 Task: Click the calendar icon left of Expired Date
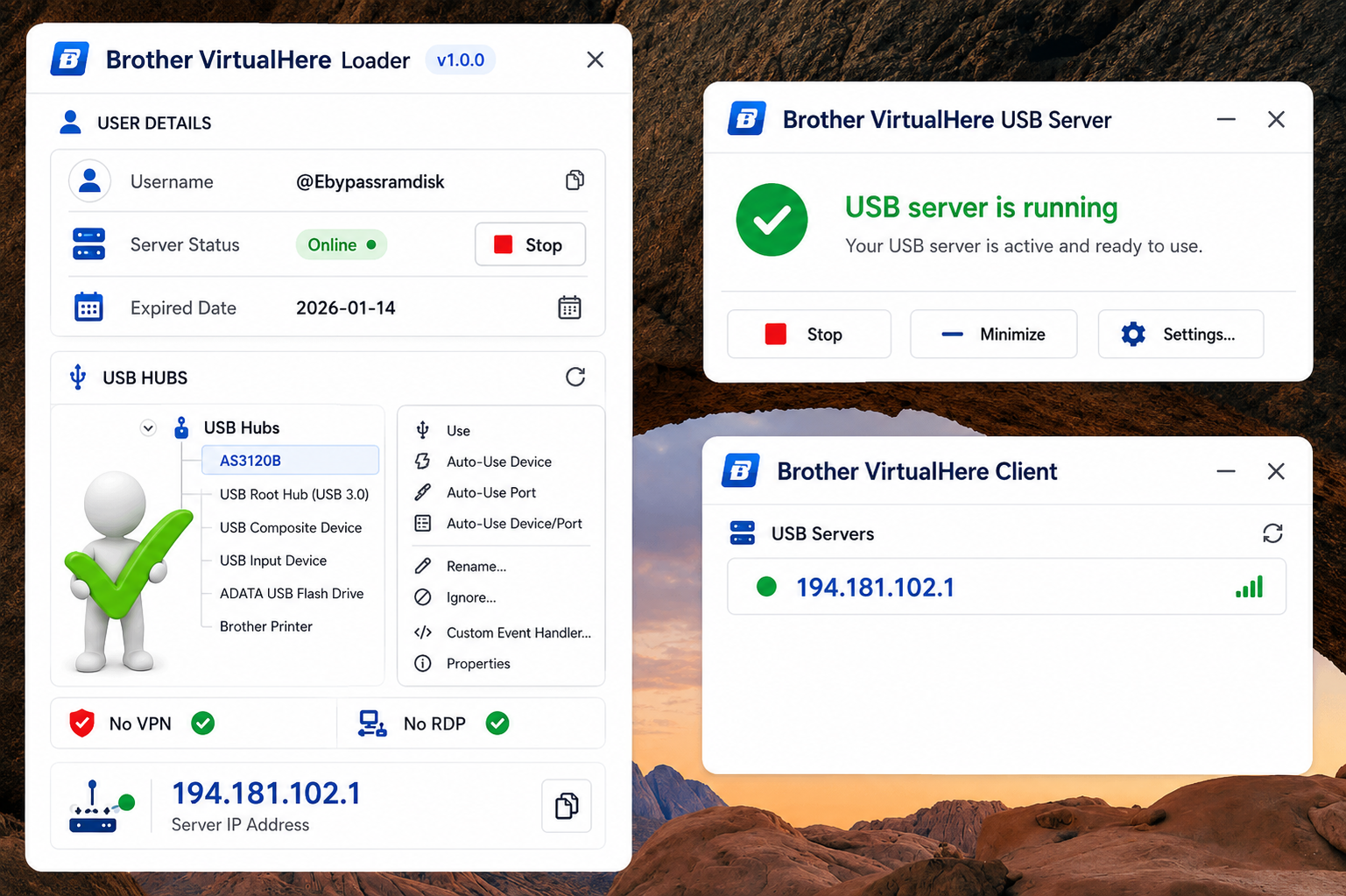[x=88, y=307]
